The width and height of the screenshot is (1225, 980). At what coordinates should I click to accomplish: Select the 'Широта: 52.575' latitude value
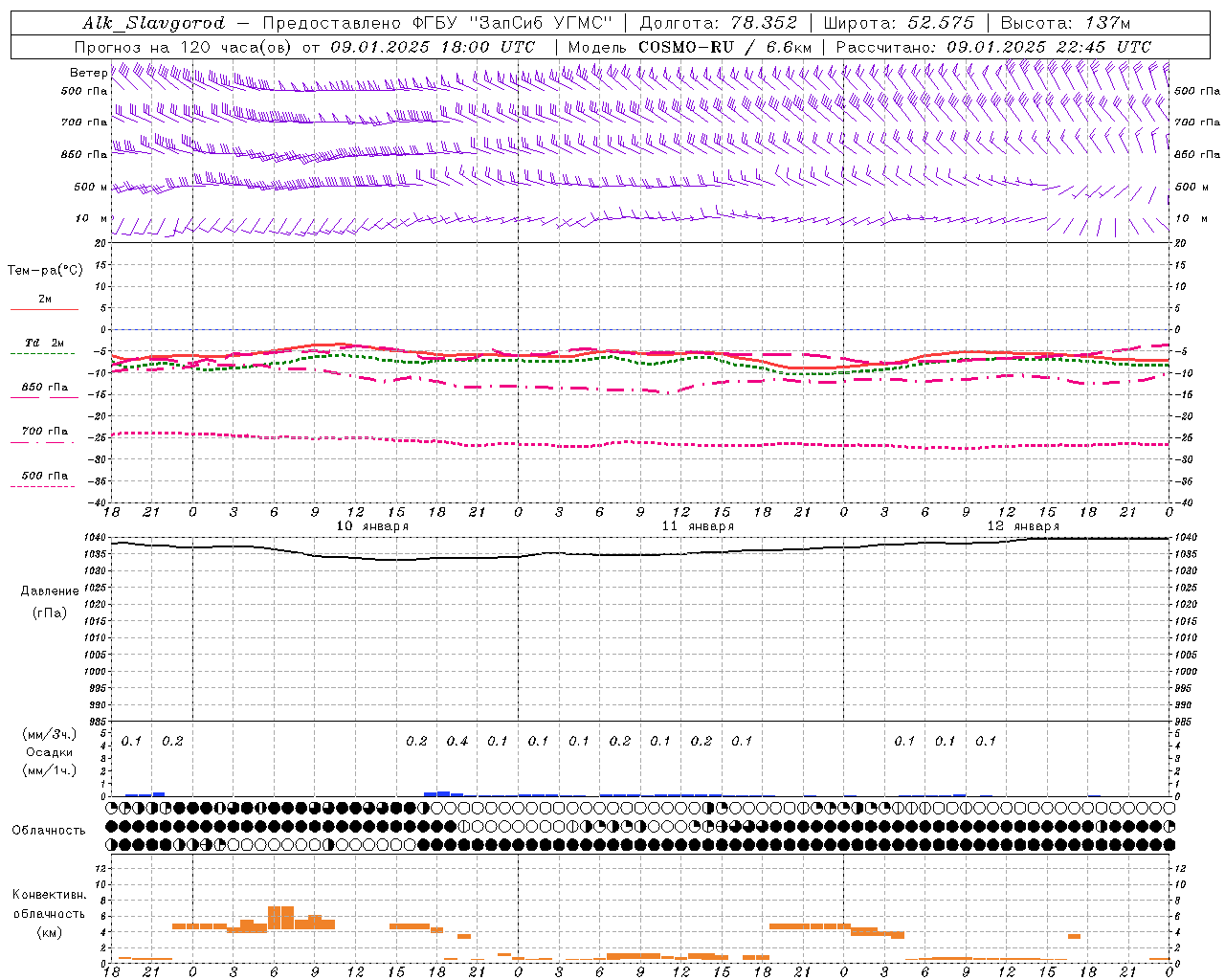coord(899,23)
